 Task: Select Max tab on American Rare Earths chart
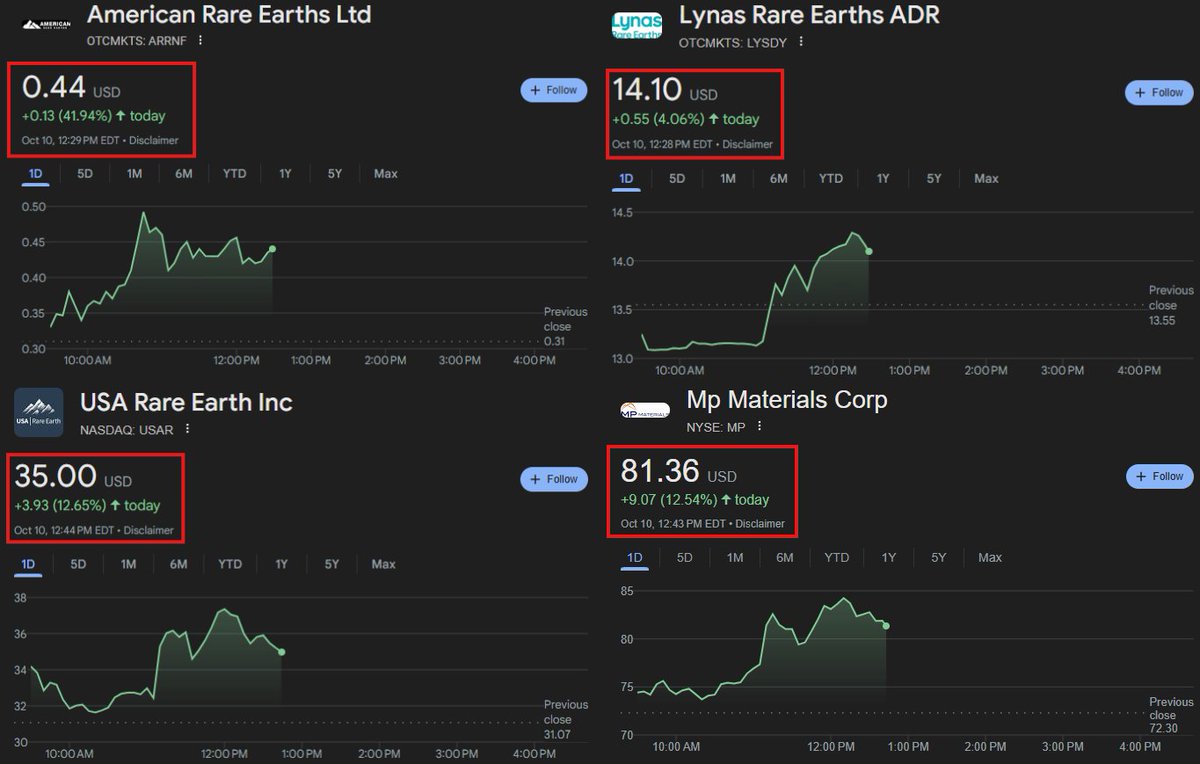point(386,174)
